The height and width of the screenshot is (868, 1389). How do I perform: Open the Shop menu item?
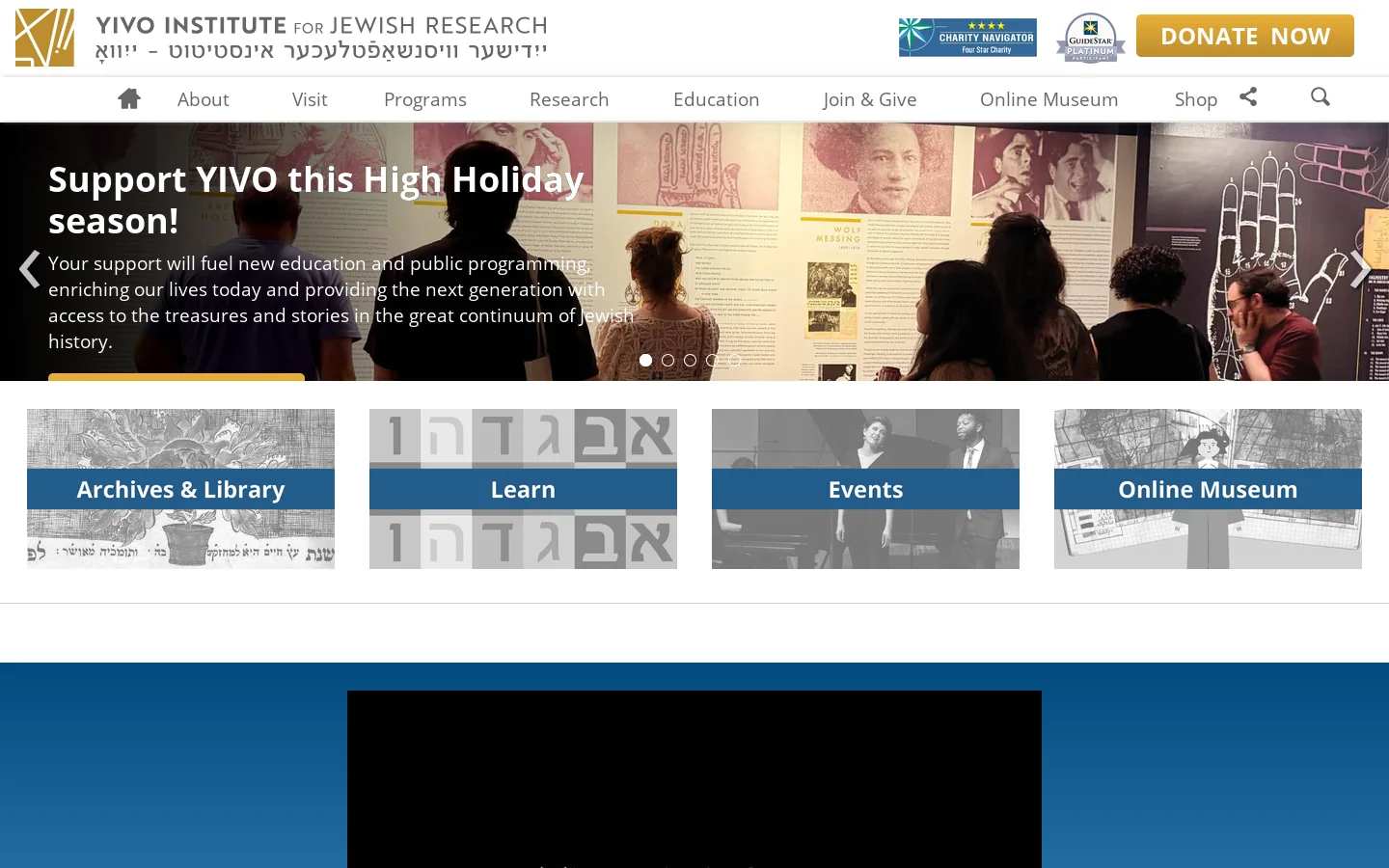[1196, 99]
